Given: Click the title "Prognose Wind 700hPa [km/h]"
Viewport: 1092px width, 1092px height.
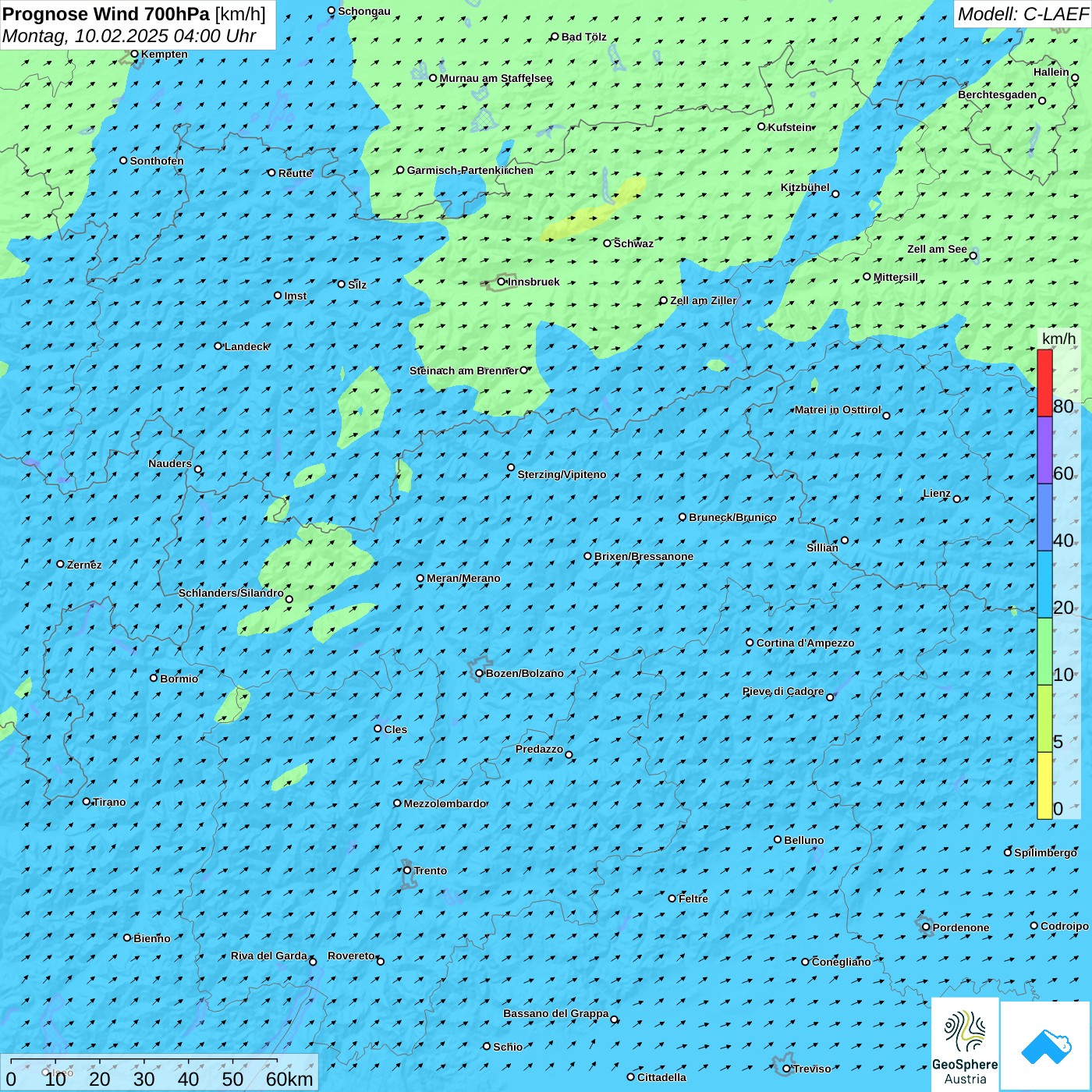Looking at the screenshot, I should (x=134, y=14).
